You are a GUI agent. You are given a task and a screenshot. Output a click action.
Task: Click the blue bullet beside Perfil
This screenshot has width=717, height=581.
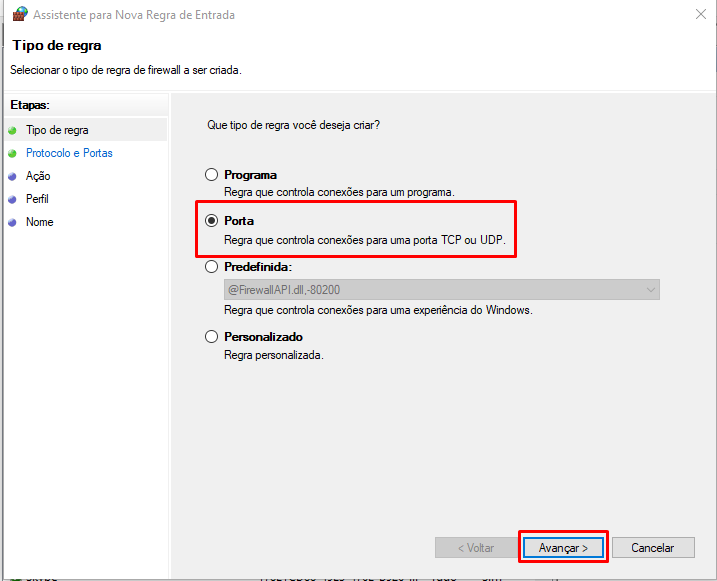click(12, 199)
